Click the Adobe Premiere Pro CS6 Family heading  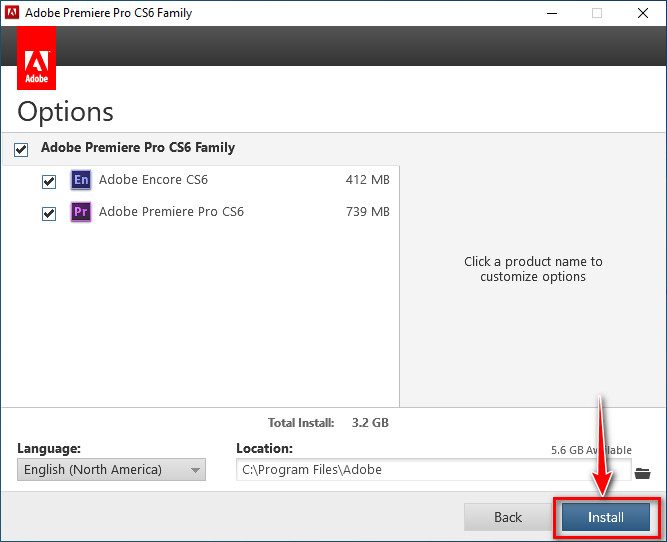click(138, 147)
